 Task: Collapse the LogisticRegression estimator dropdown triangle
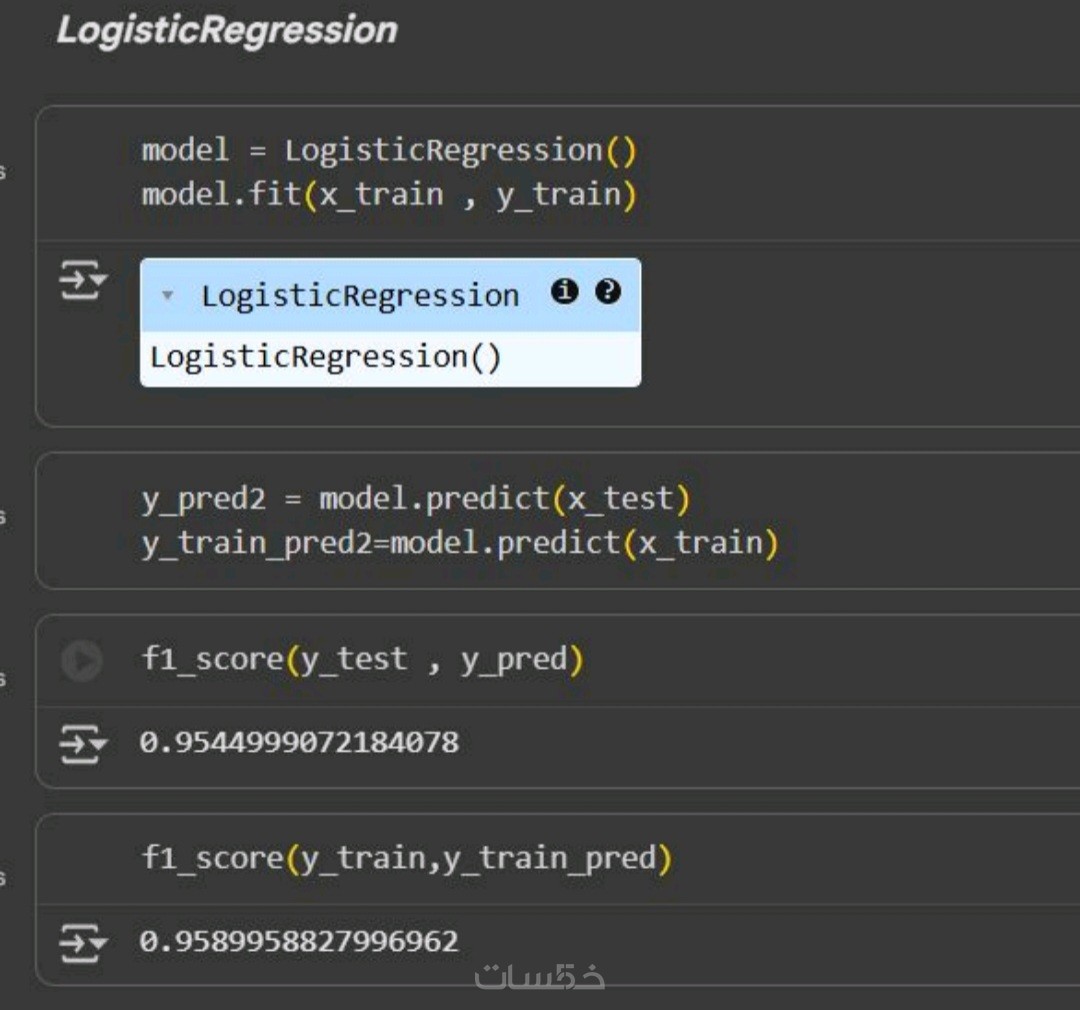click(x=167, y=296)
